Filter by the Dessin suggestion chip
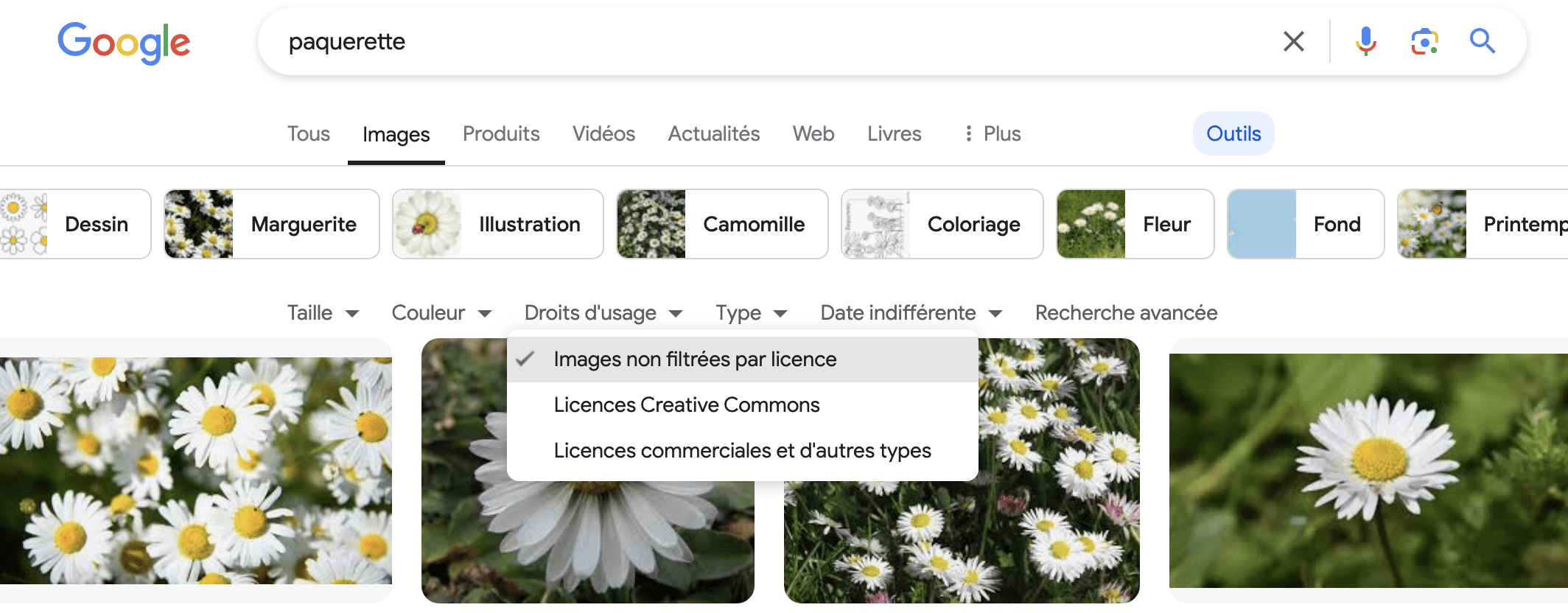Viewport: 1568px width, 613px height. click(74, 224)
